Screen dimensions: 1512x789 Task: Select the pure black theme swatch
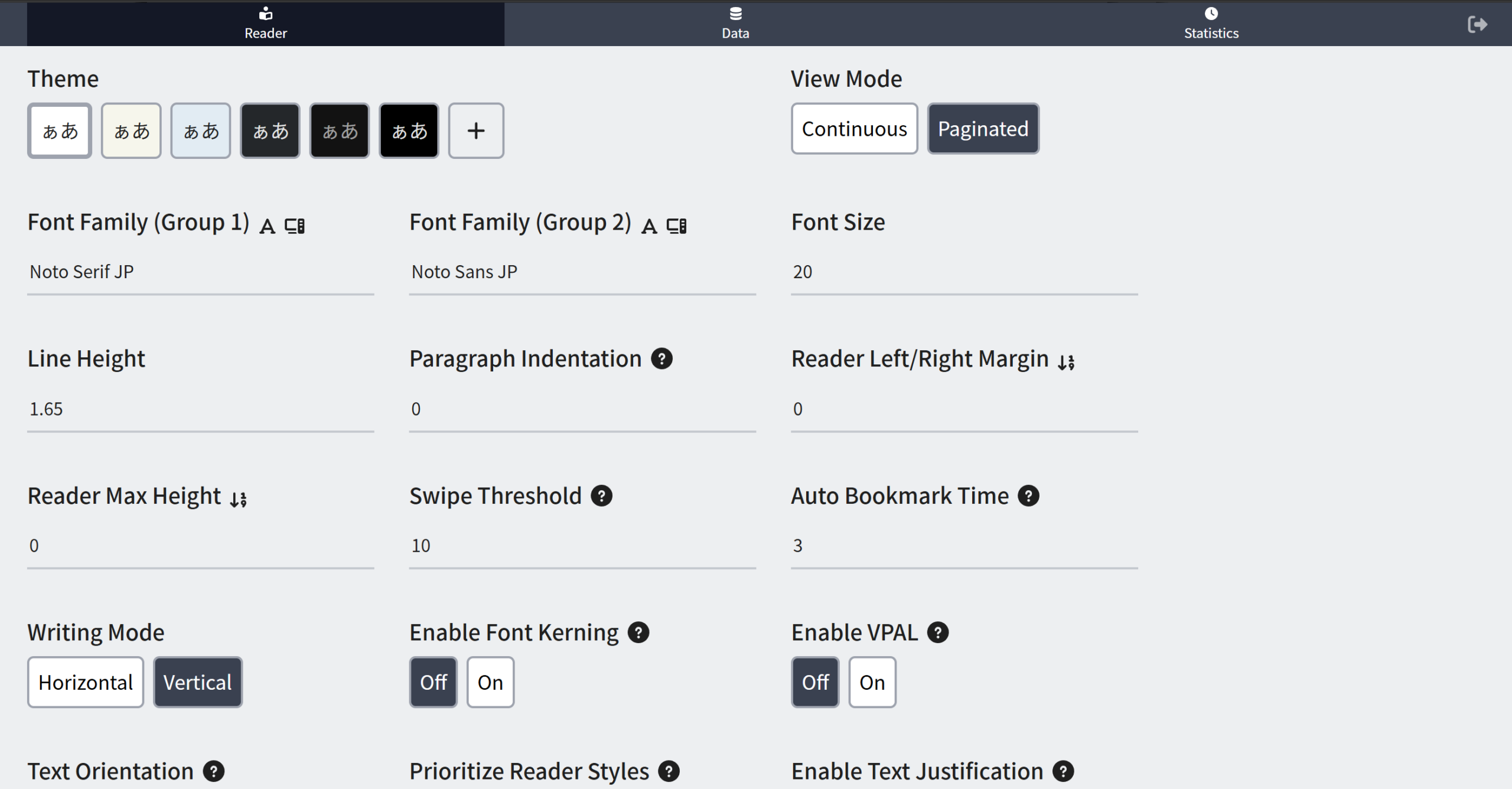[409, 131]
